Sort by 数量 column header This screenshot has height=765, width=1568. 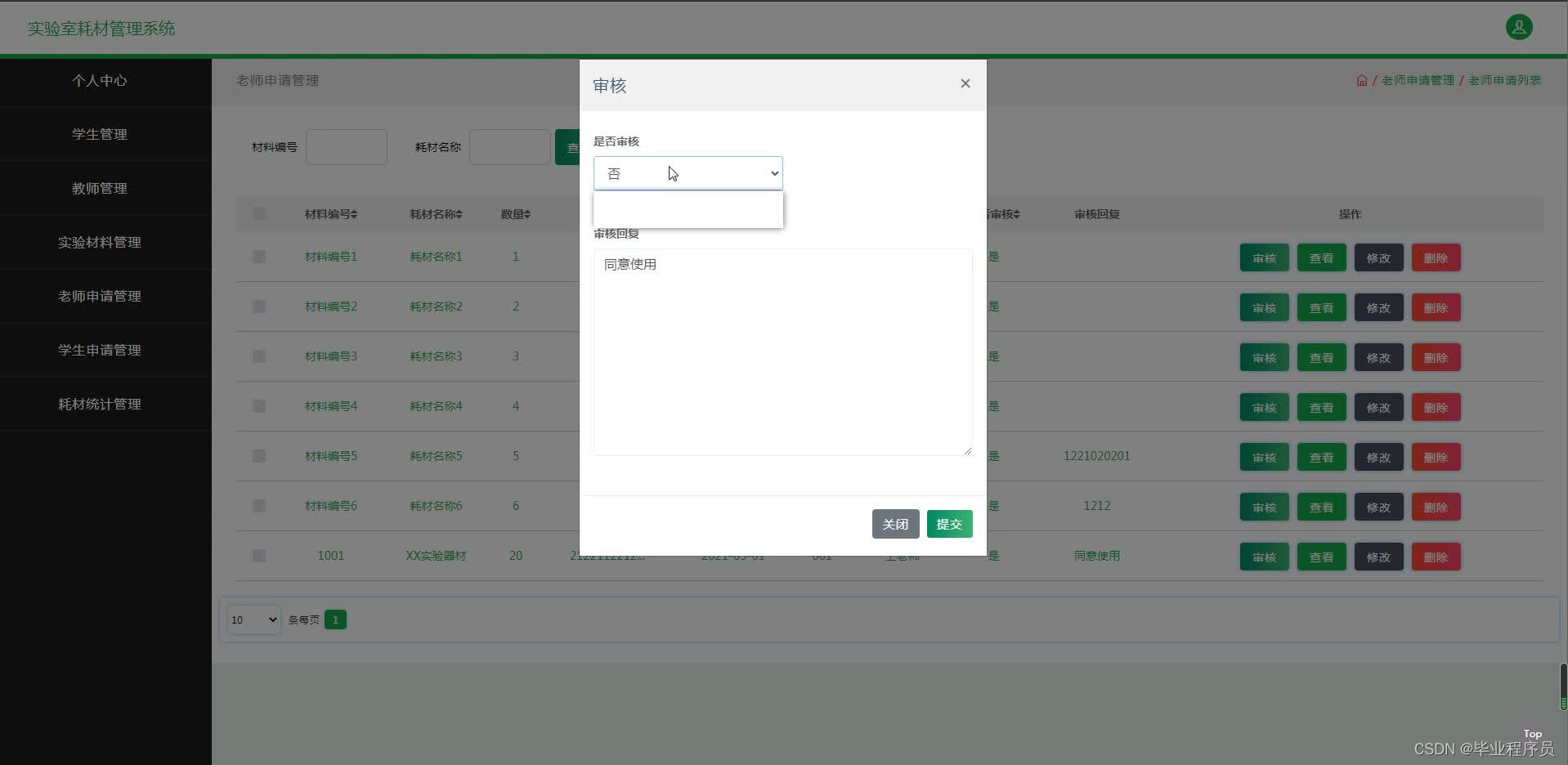(x=516, y=214)
